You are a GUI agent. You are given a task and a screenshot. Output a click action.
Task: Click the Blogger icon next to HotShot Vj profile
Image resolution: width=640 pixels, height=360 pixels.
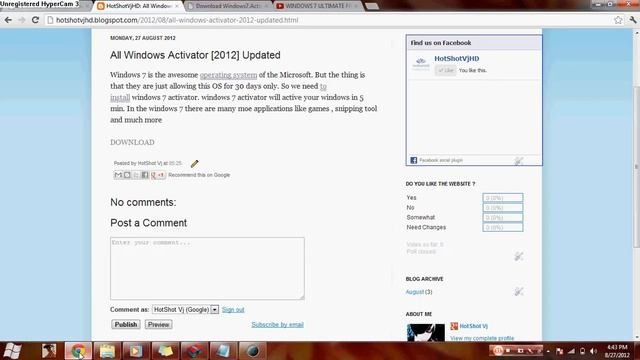click(x=454, y=326)
